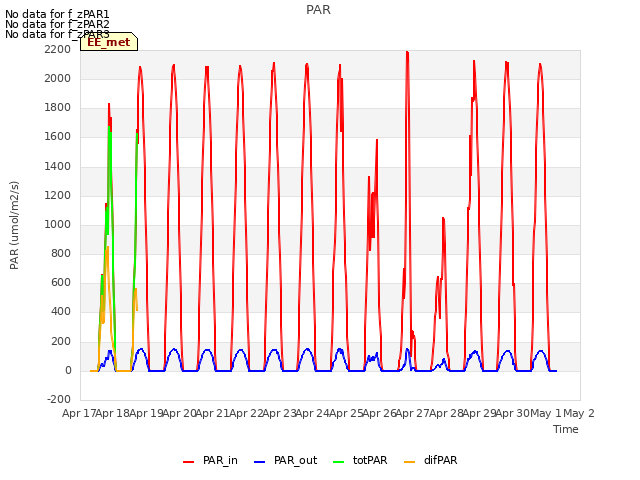Click the Apr 27 x-axis tick label
Viewport: 640px width, 480px height.
click(413, 413)
